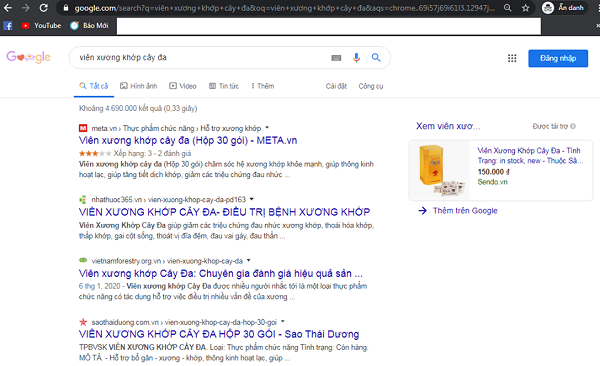Click the Sendo.vn seller link

(492, 182)
